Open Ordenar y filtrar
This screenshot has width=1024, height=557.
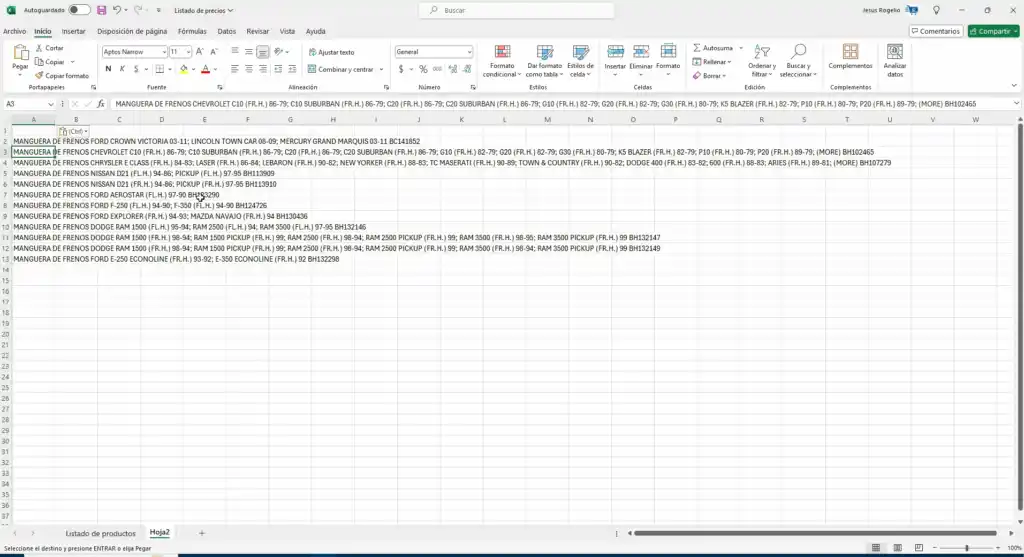[762, 61]
